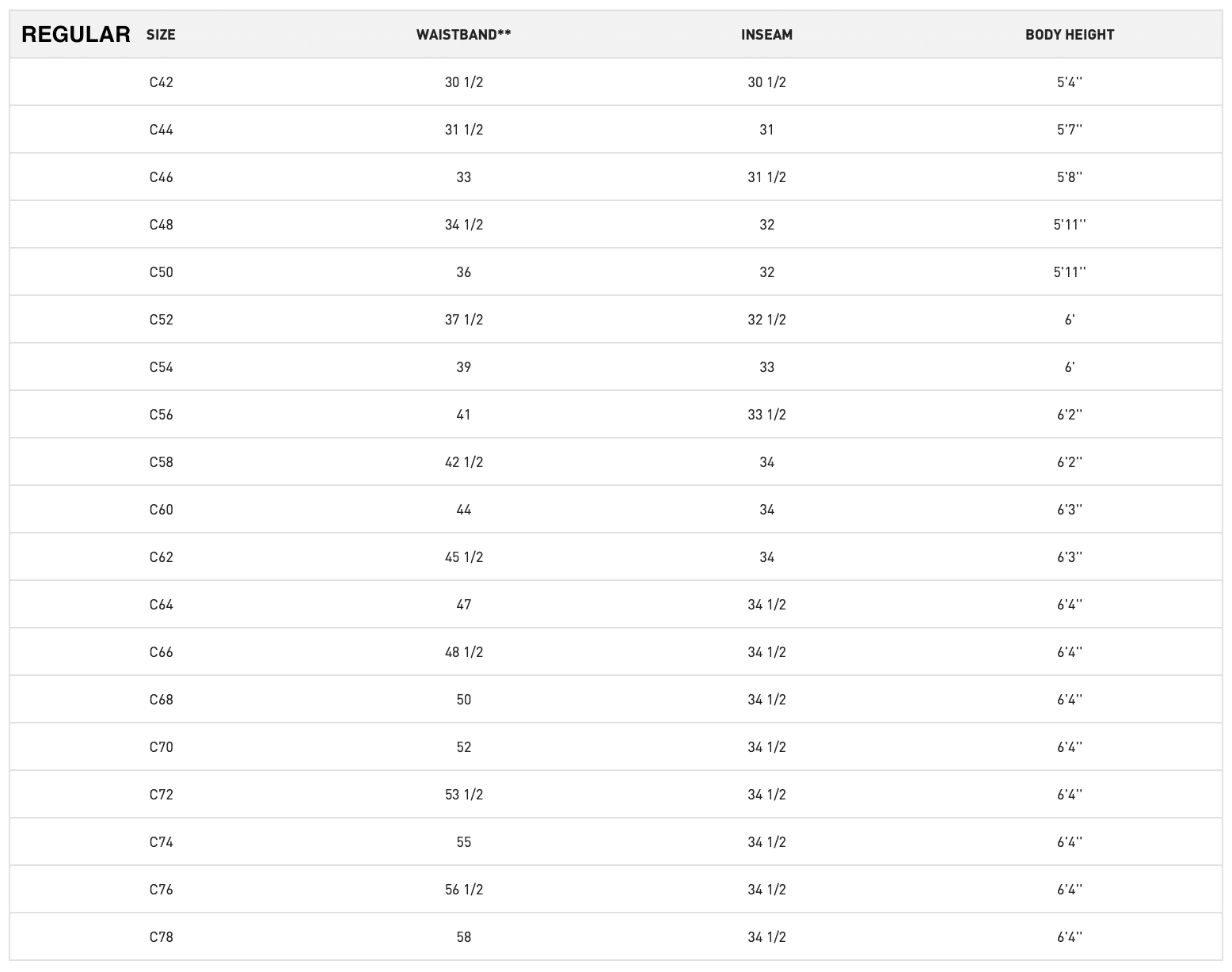Select the C78 size cell
This screenshot has width=1232, height=972.
[x=161, y=937]
